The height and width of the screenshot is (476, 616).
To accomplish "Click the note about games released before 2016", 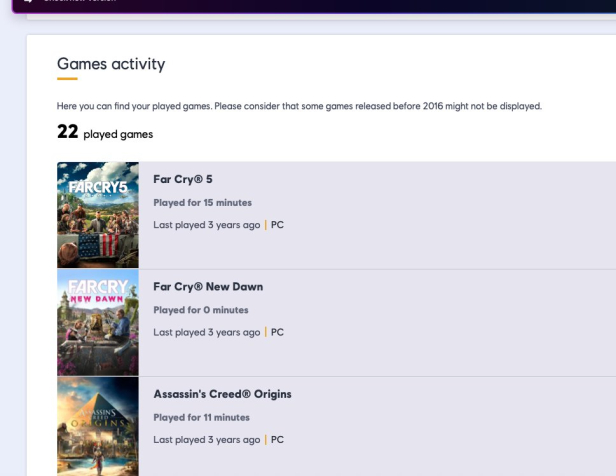I will [x=299, y=106].
